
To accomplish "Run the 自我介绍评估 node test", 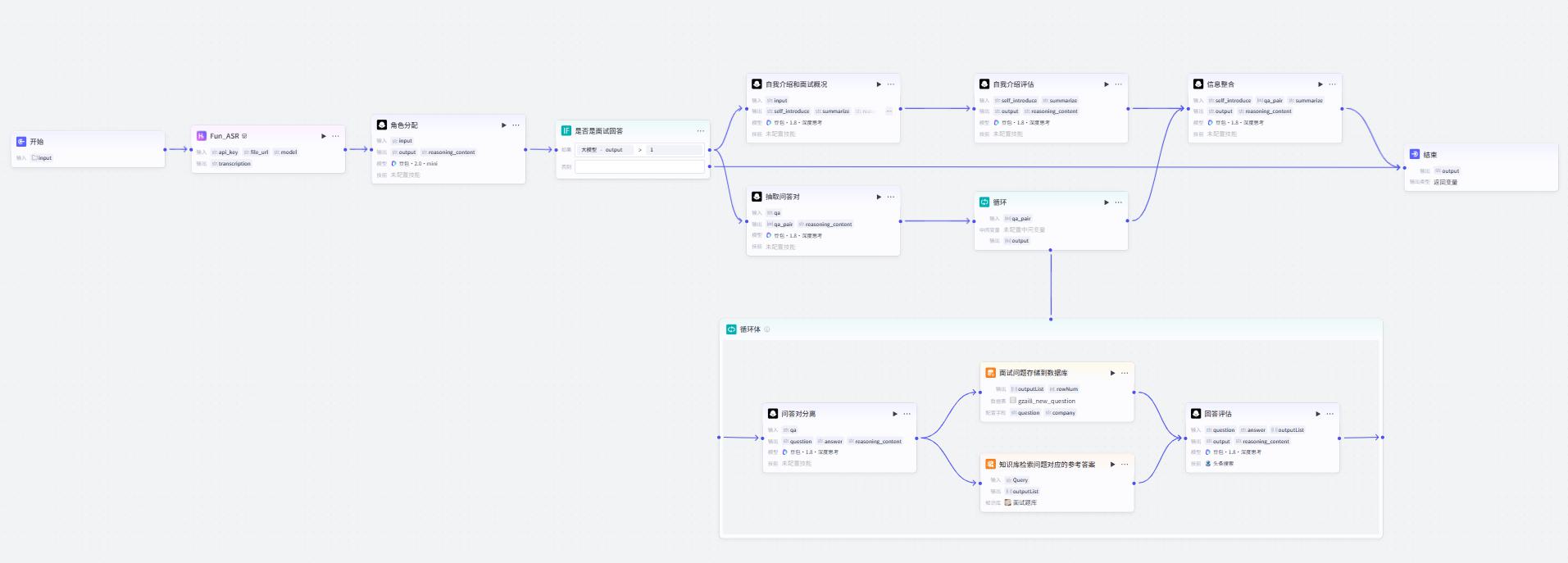I will (1107, 84).
